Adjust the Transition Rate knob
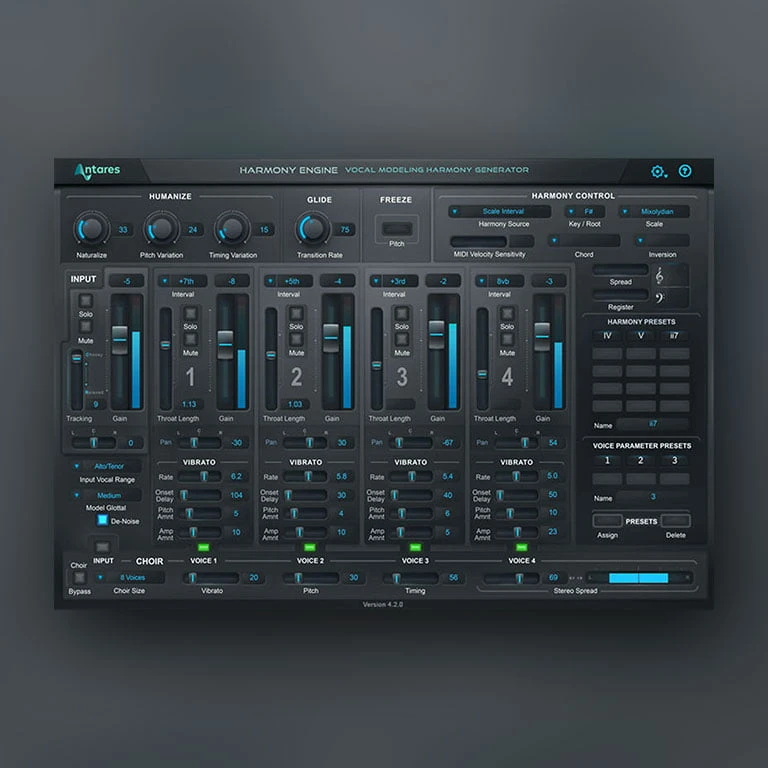 click(313, 228)
